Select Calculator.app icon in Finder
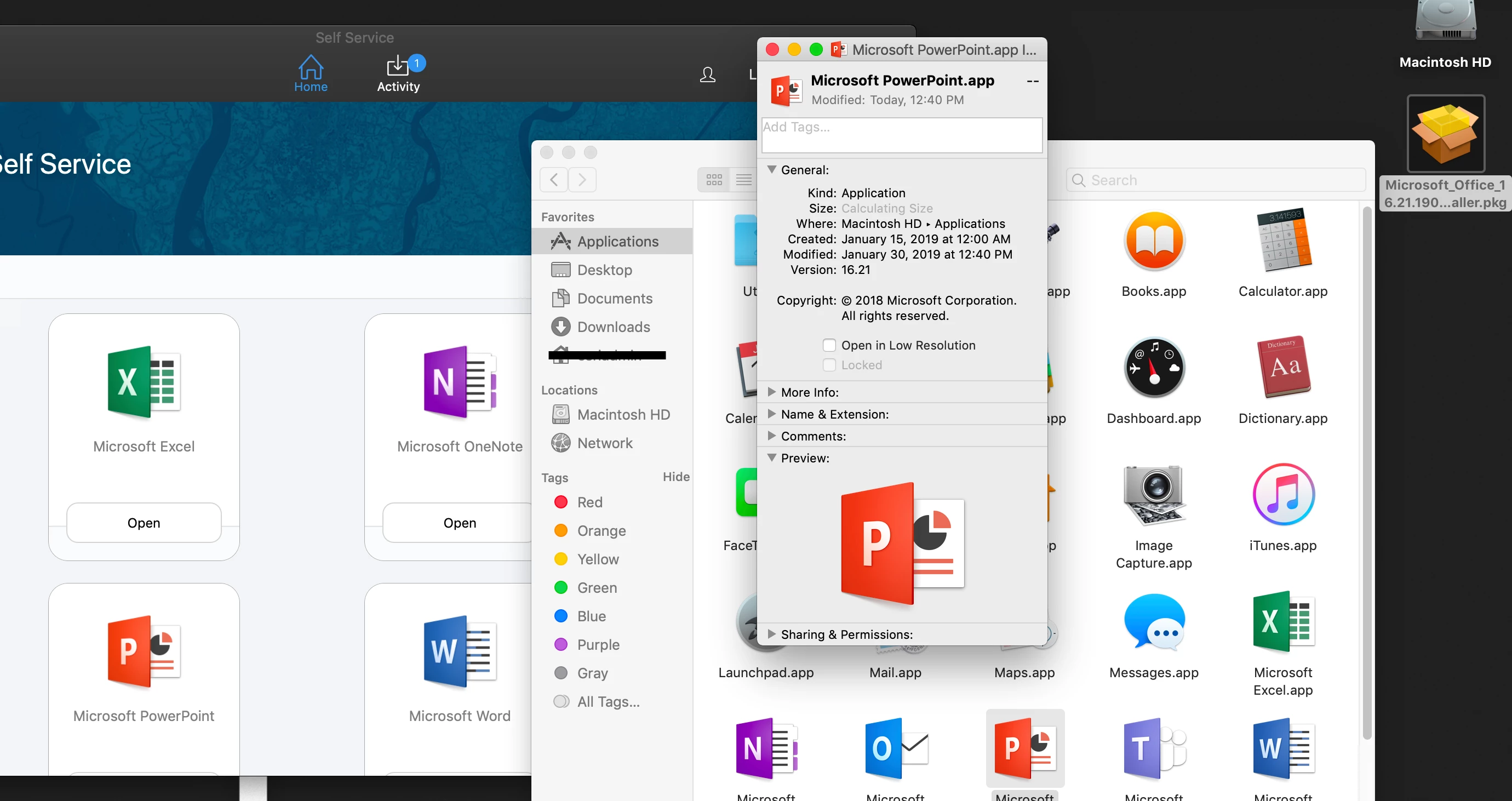1512x801 pixels. coord(1283,239)
